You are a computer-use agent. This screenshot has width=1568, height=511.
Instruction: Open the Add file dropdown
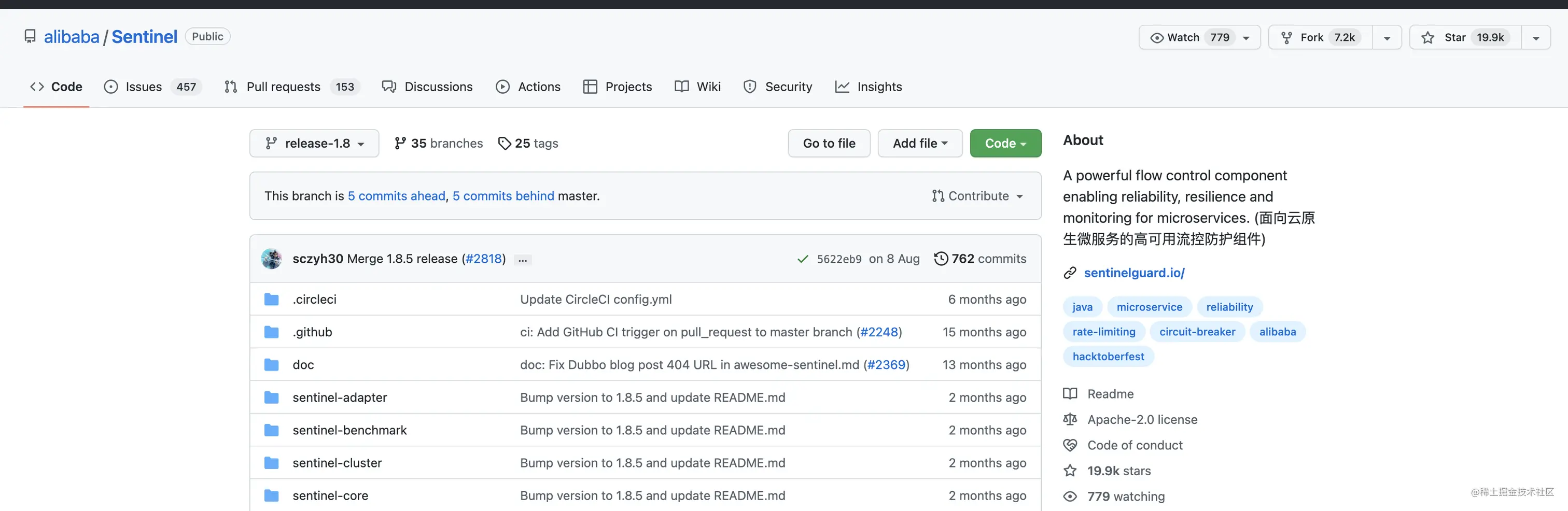tap(920, 143)
